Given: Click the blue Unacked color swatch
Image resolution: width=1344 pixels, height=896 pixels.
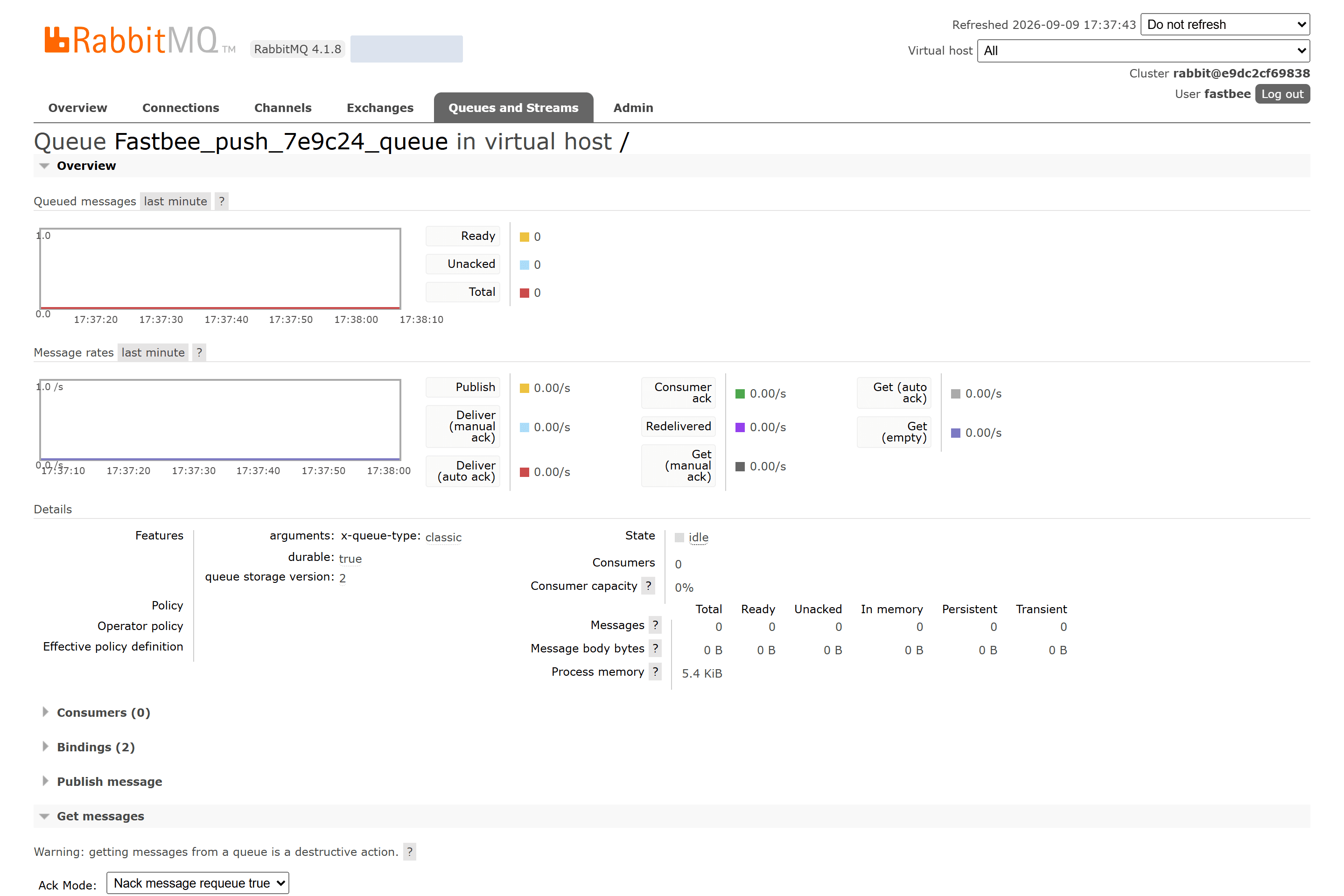Looking at the screenshot, I should click(524, 265).
